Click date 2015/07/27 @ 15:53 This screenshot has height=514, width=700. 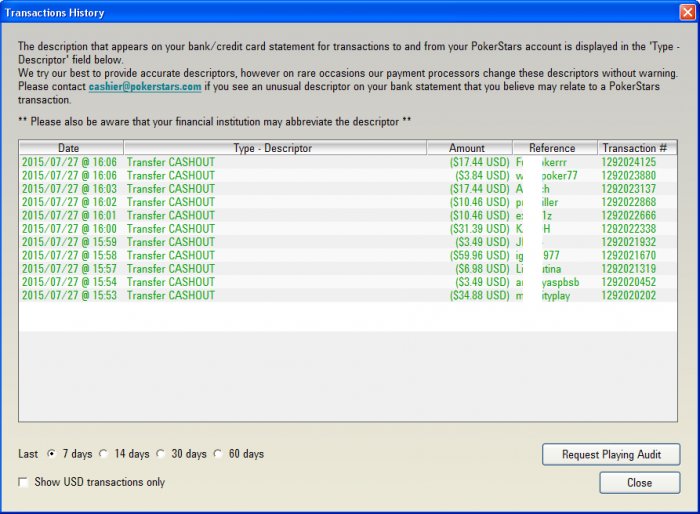tap(69, 296)
